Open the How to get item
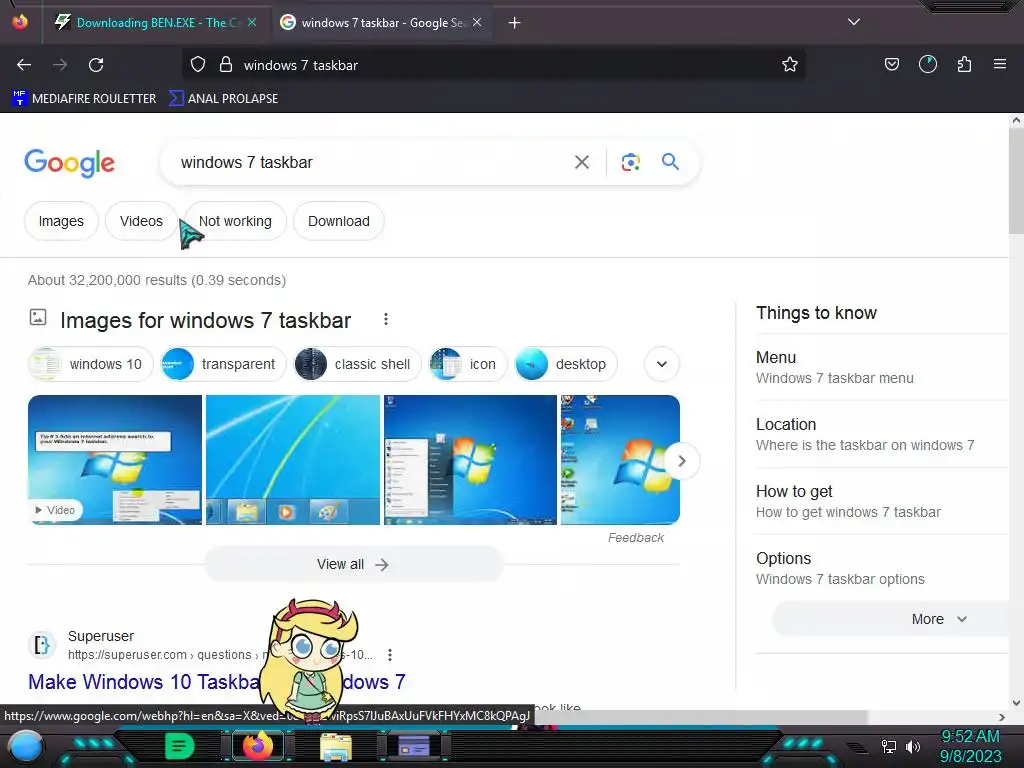 point(881,501)
